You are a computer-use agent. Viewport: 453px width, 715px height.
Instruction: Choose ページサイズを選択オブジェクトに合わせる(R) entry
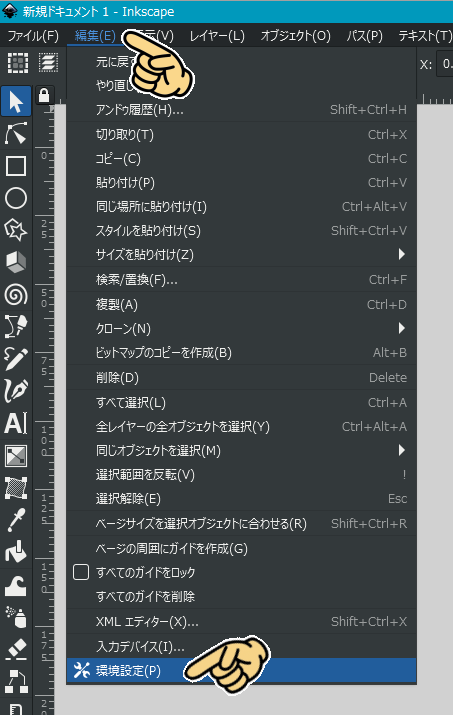(242, 523)
